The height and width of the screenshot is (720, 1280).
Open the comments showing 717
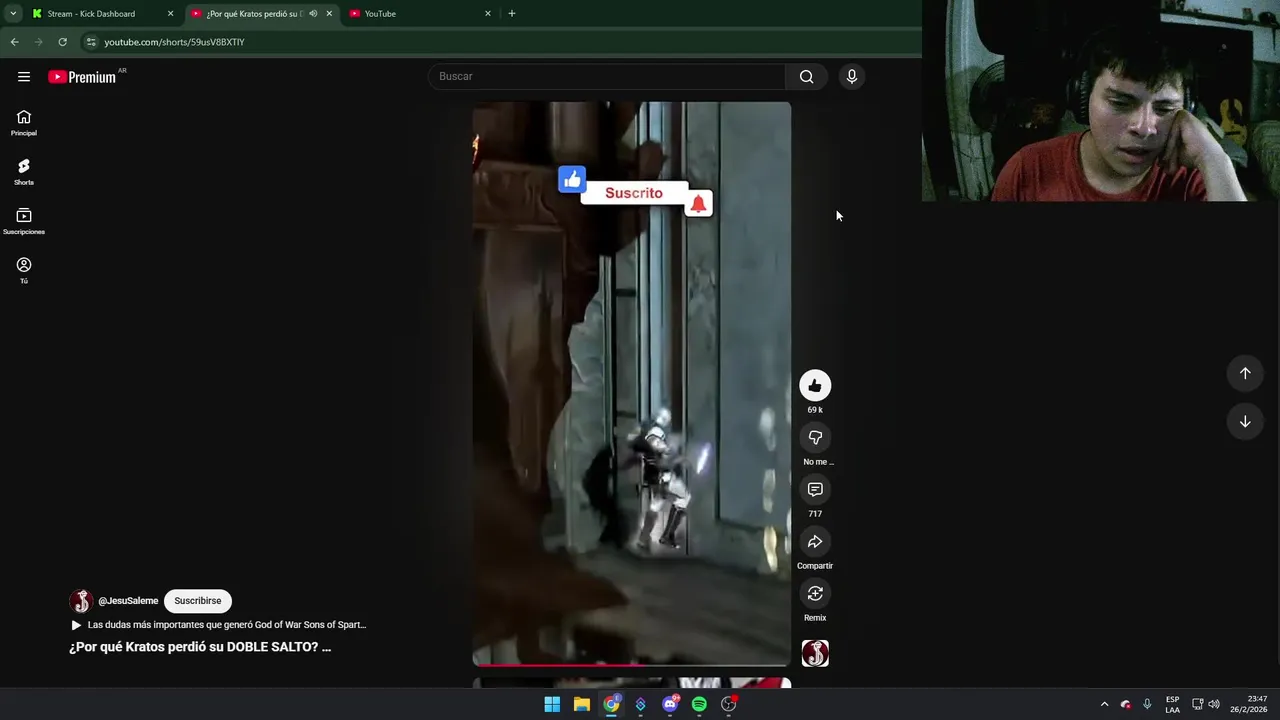click(x=815, y=490)
